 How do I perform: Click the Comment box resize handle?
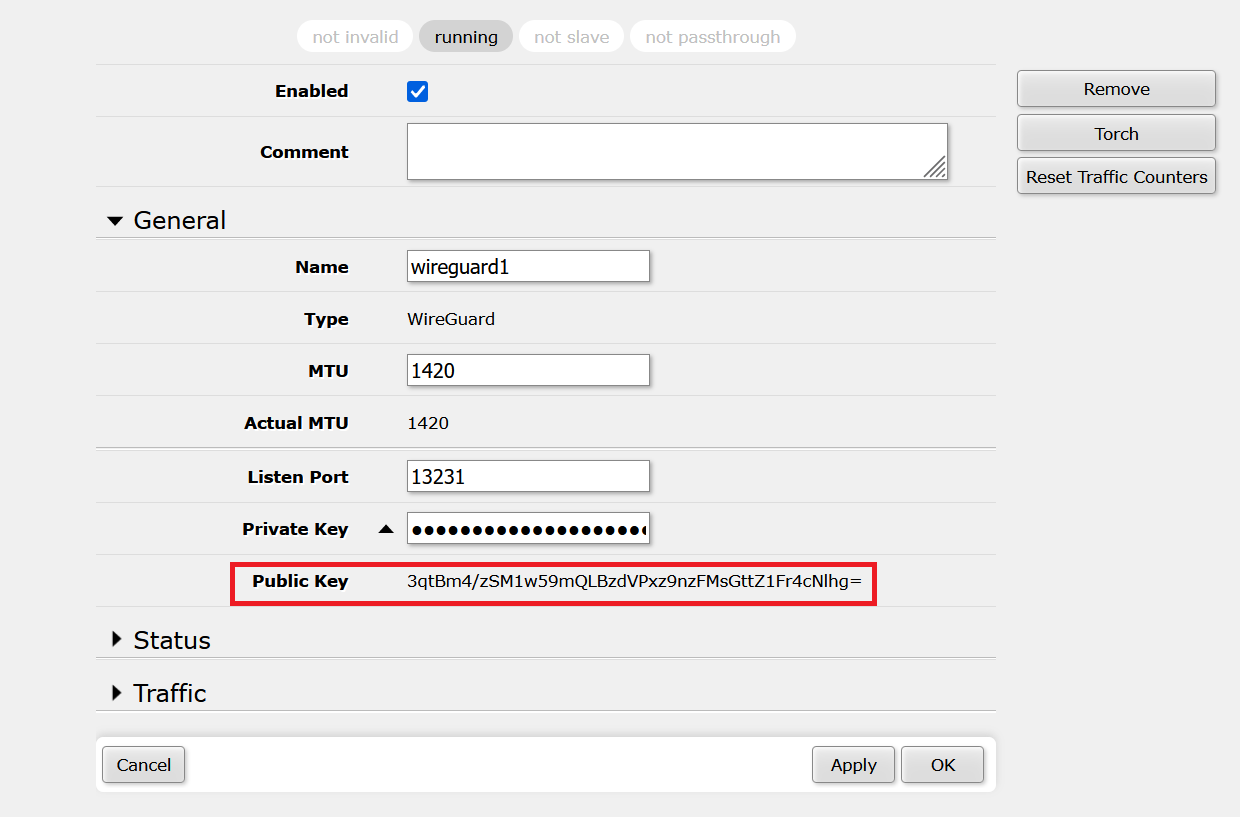pos(935,168)
